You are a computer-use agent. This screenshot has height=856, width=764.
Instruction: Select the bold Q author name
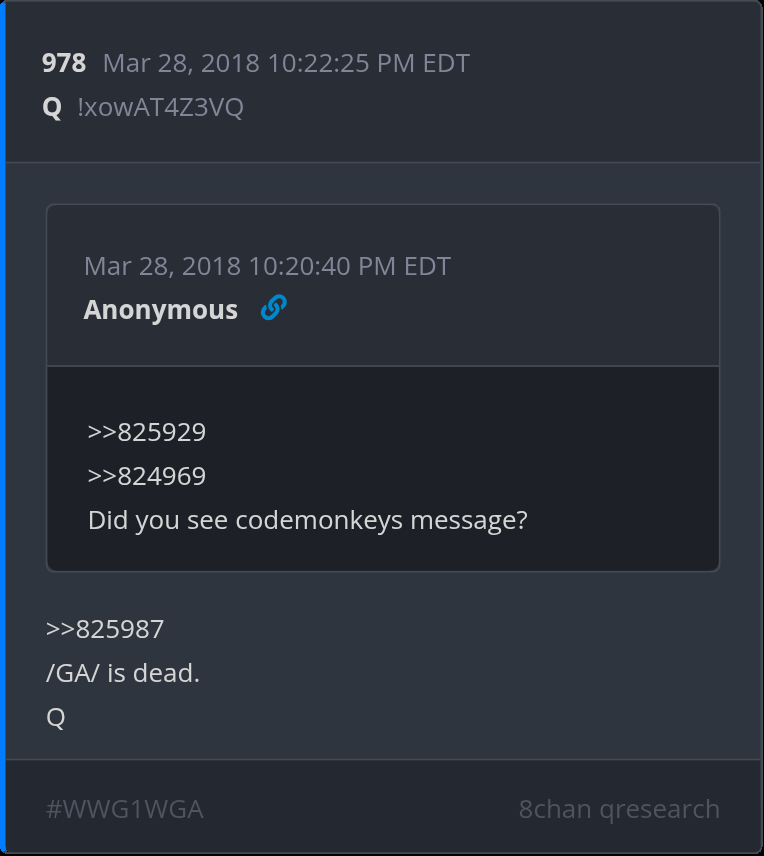pyautogui.click(x=52, y=107)
